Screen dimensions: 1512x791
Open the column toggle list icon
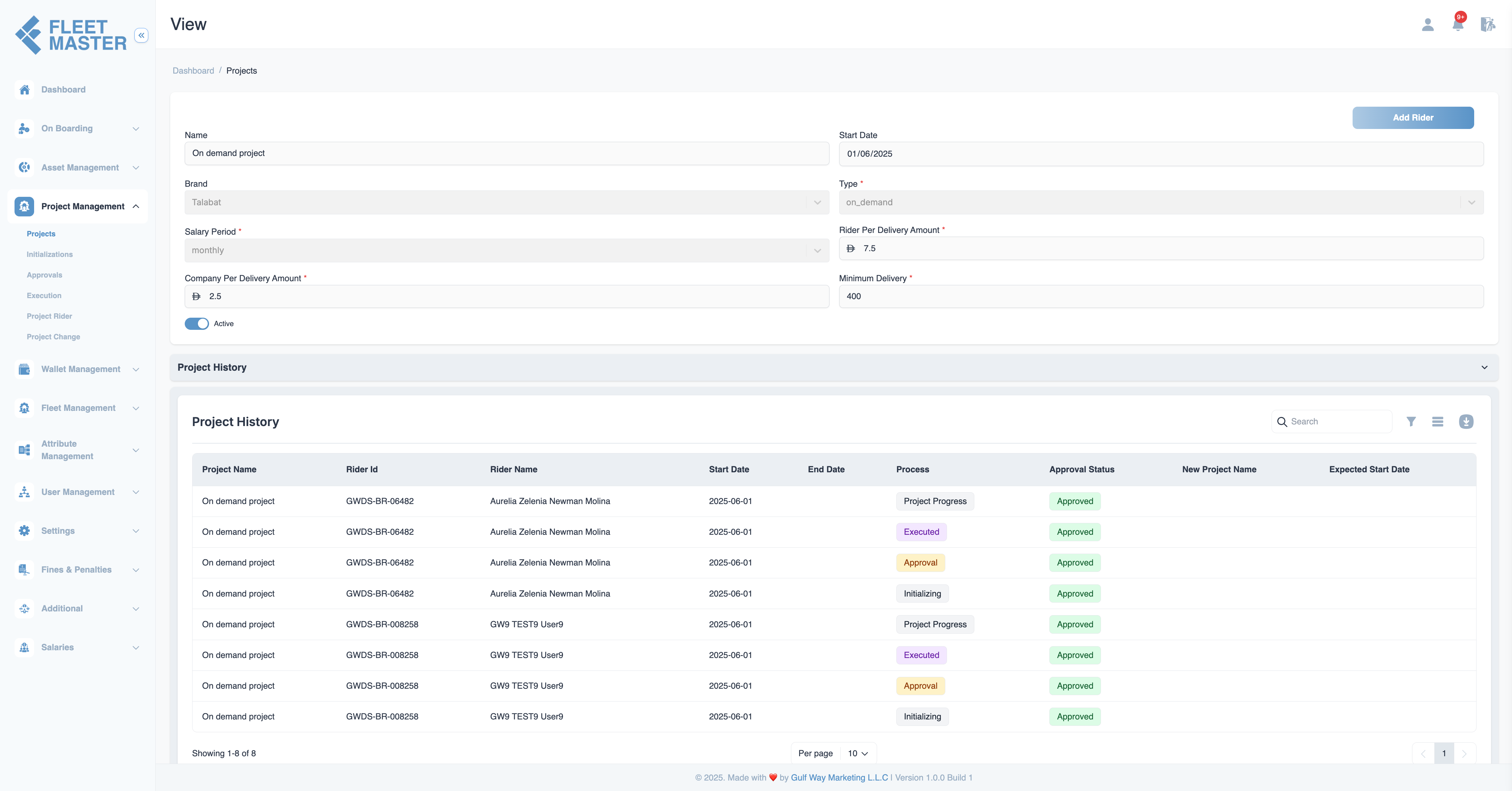click(1437, 421)
